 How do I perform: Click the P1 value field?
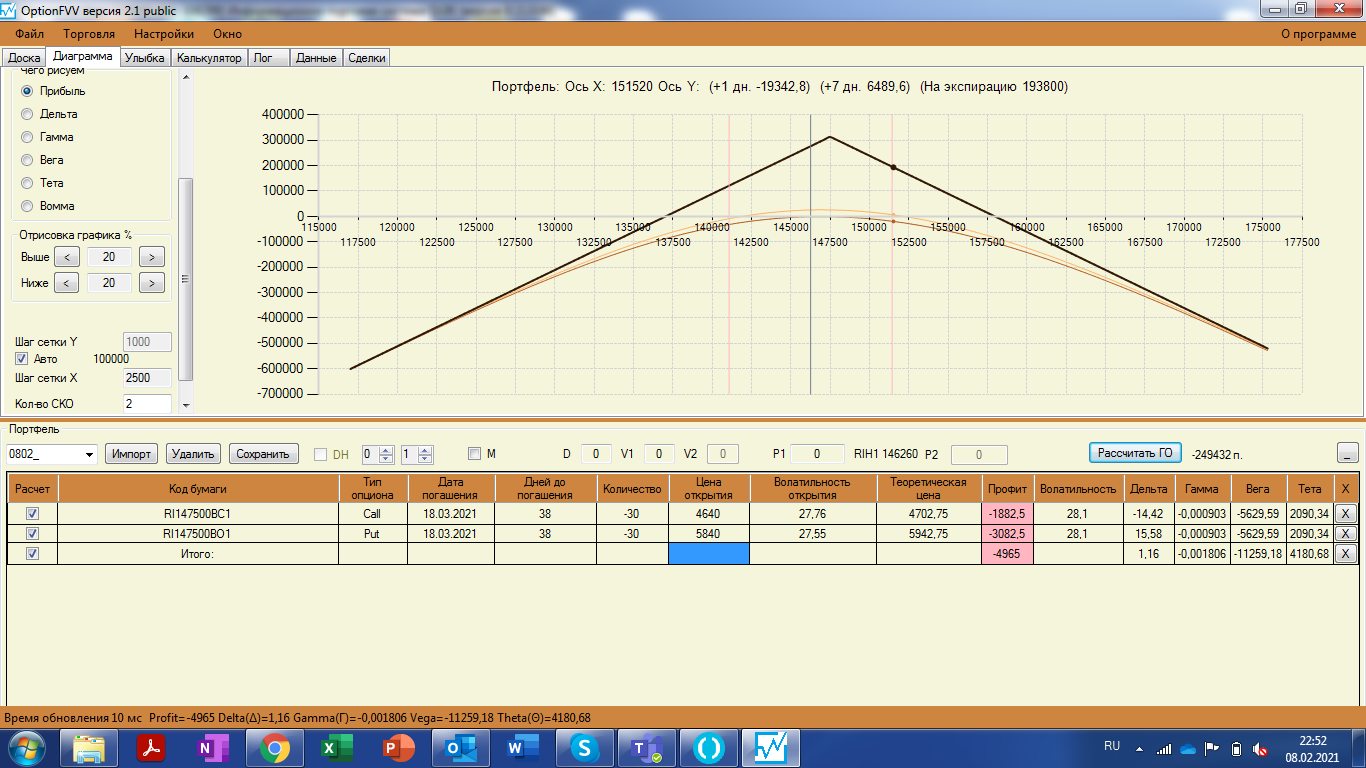[x=816, y=454]
